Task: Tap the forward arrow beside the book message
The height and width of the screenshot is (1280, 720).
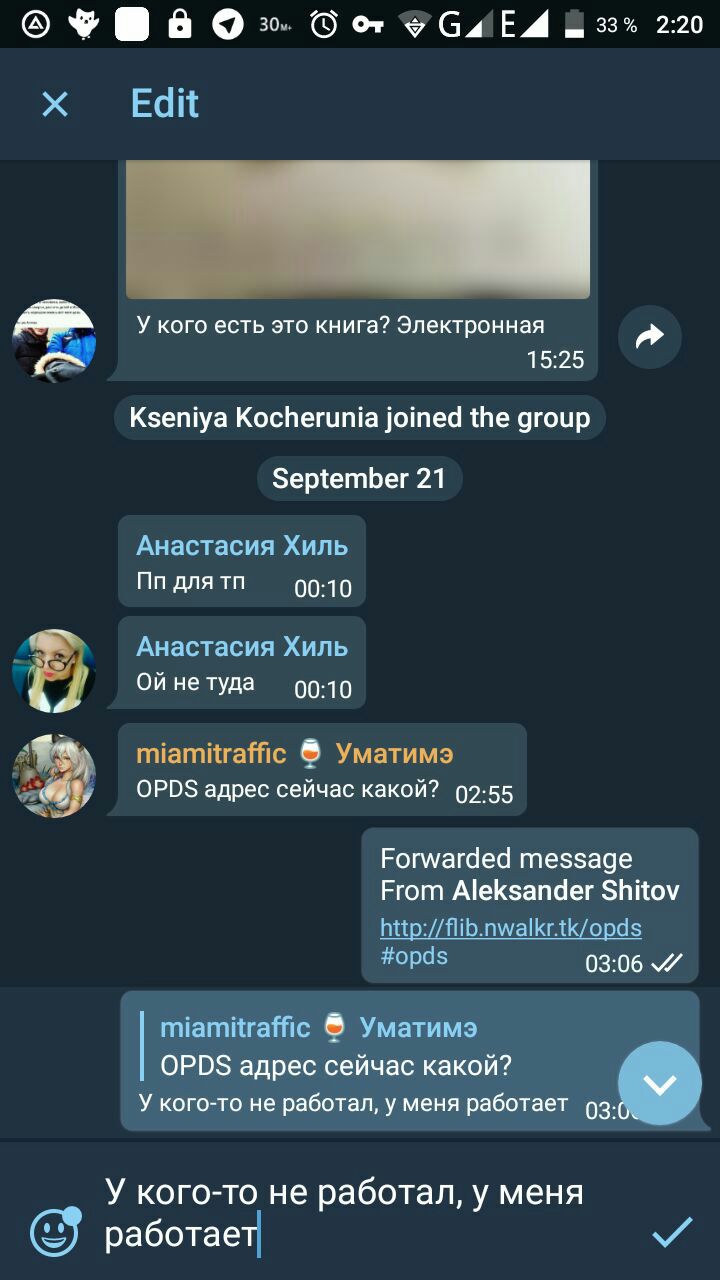Action: [x=650, y=337]
